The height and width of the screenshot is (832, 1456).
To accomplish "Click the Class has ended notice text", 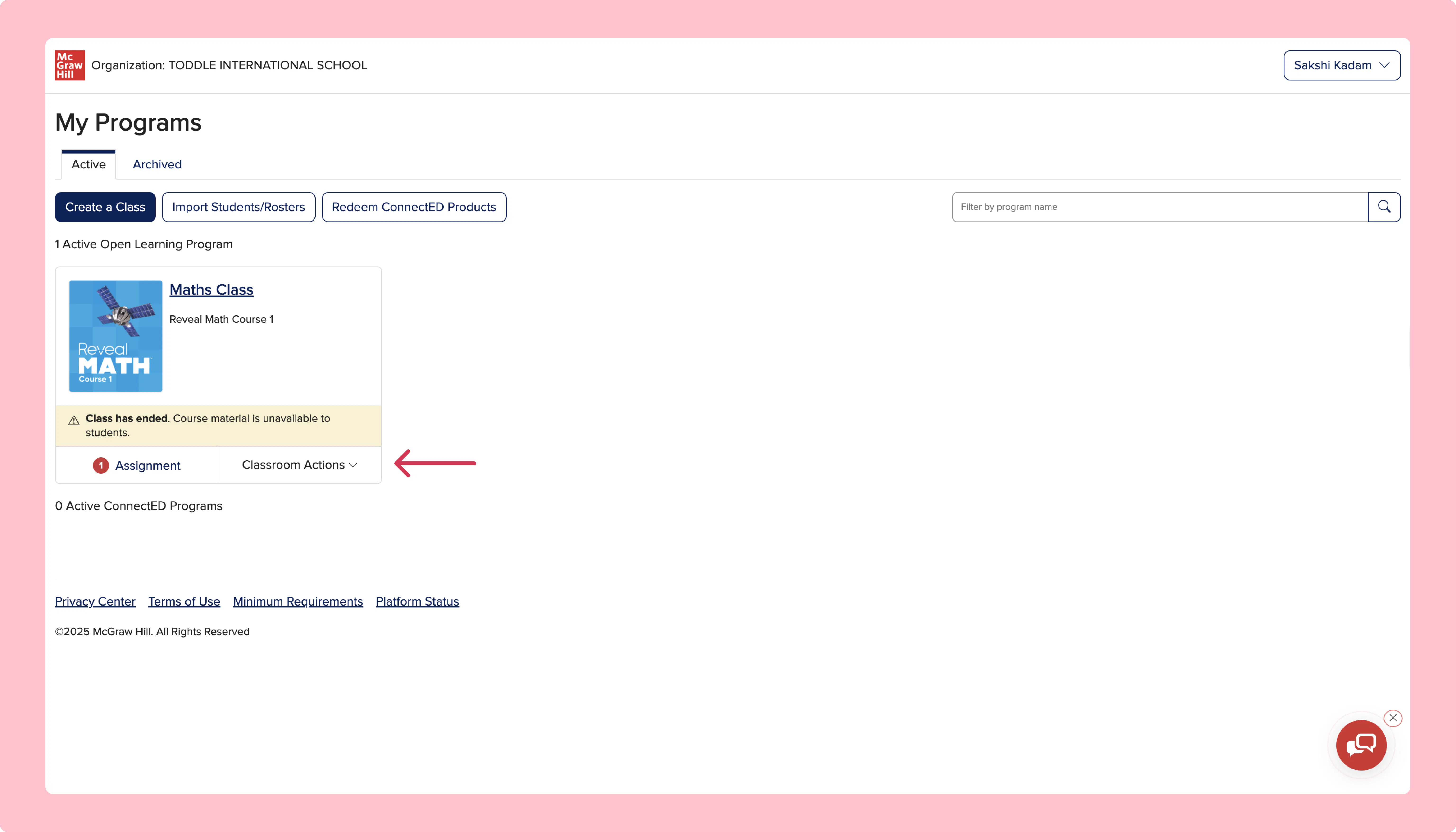I will tap(208, 426).
